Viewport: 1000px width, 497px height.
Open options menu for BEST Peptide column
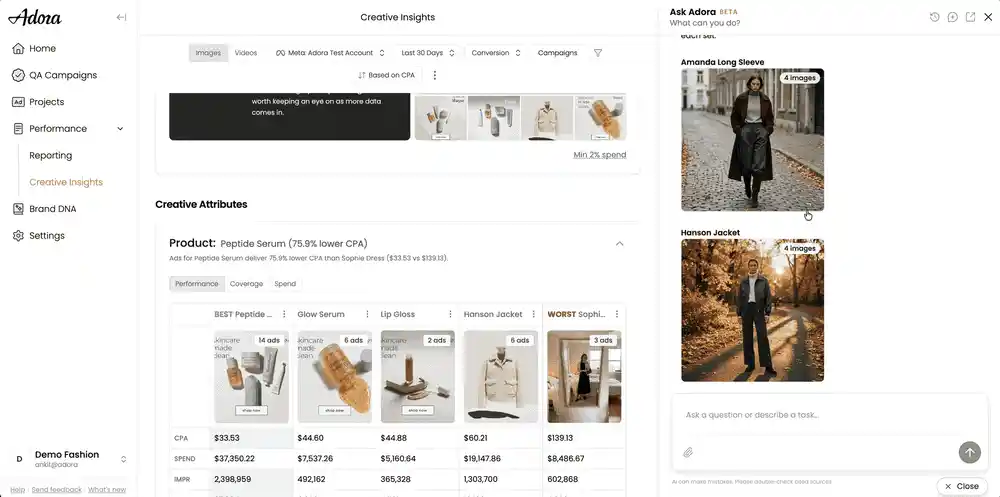pyautogui.click(x=284, y=315)
